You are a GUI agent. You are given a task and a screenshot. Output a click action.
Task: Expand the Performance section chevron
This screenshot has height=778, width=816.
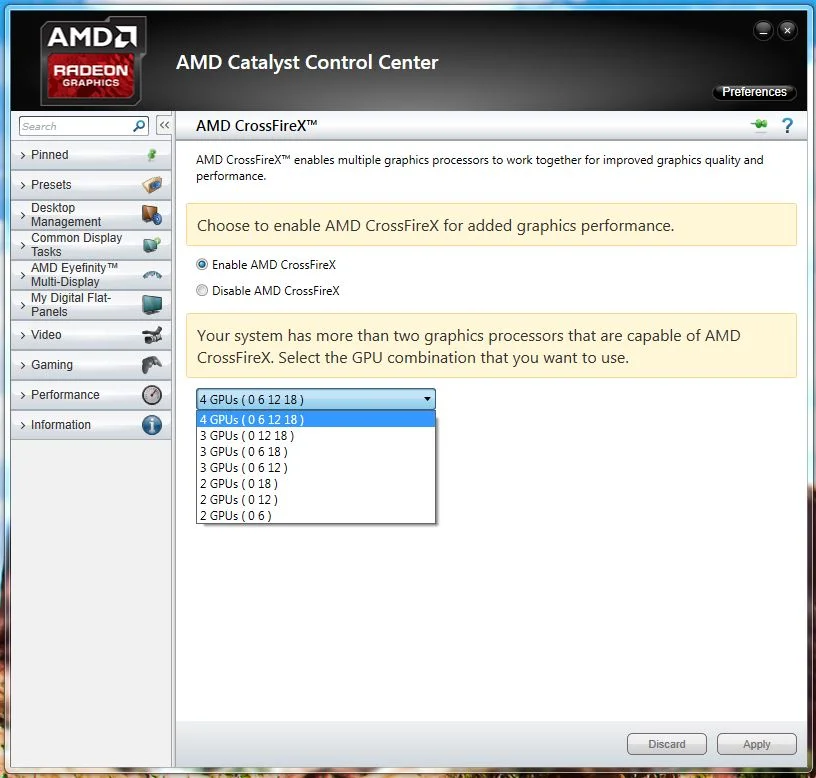23,396
